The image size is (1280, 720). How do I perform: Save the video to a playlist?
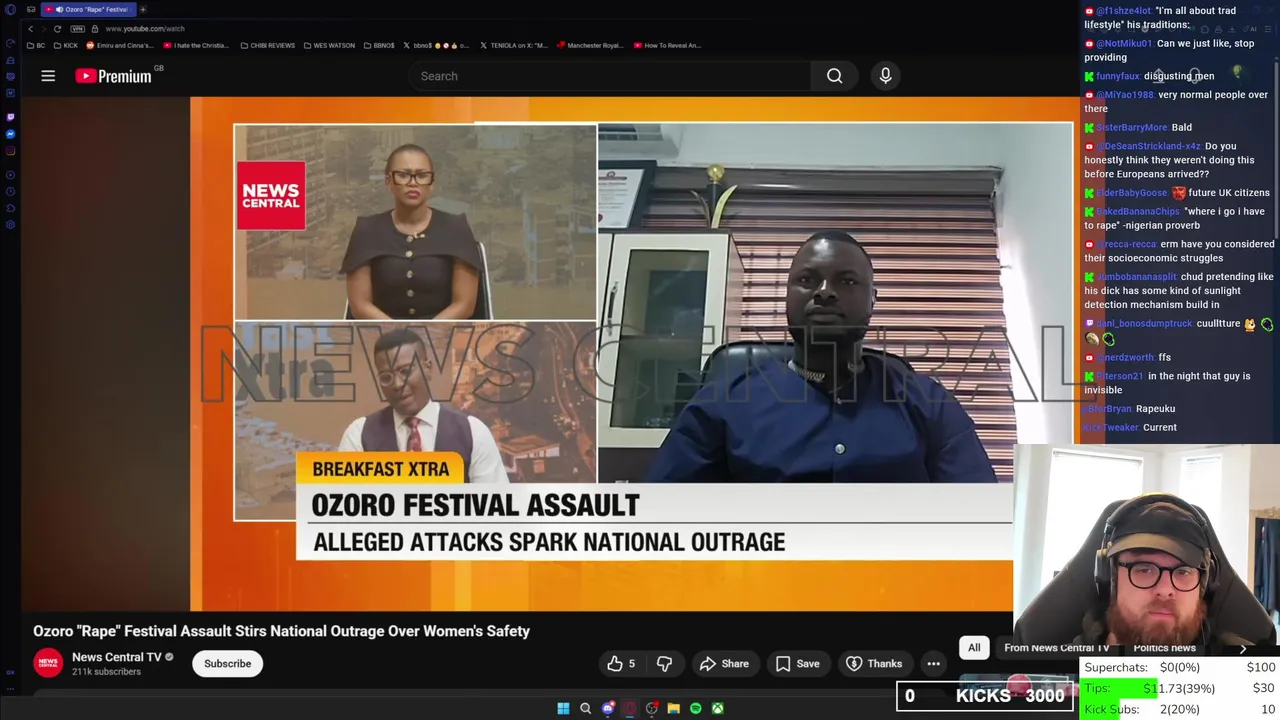tap(797, 664)
